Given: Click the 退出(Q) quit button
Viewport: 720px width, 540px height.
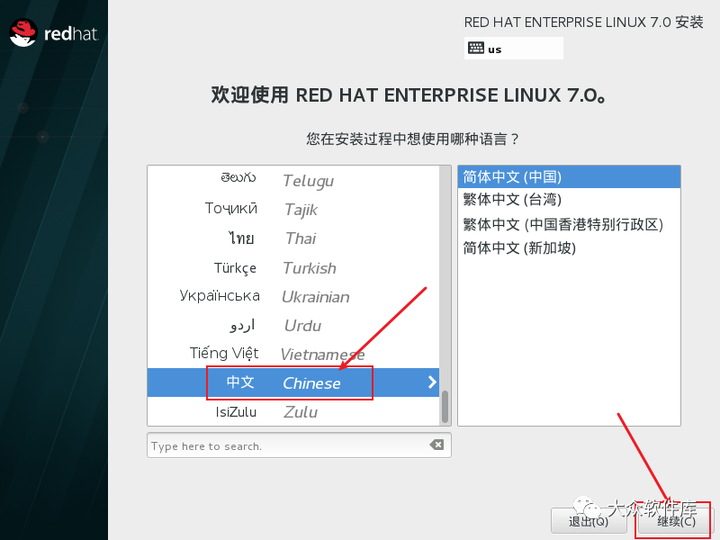Looking at the screenshot, I should pyautogui.click(x=588, y=521).
